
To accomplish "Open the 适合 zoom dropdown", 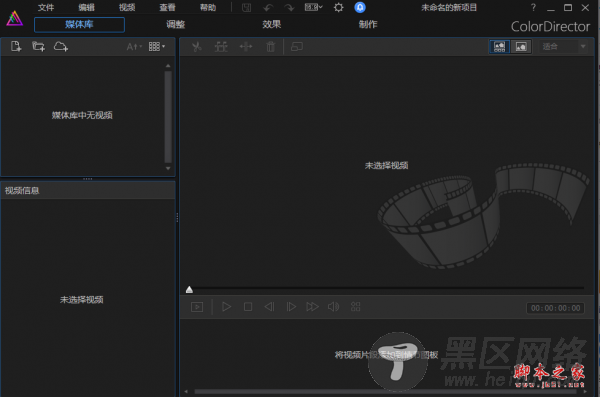I will coord(563,47).
